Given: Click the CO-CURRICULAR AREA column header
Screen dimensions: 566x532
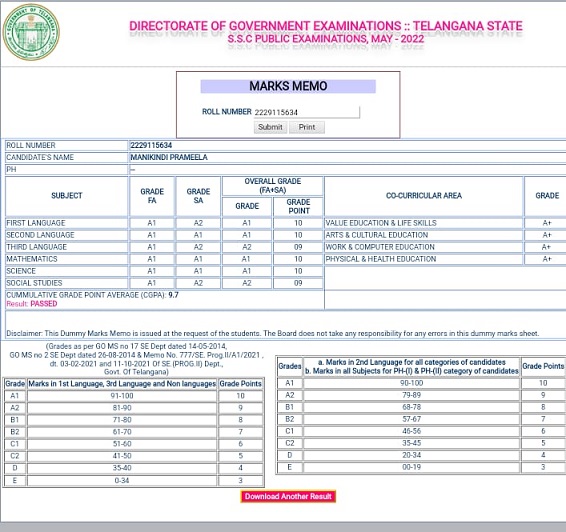Looking at the screenshot, I should pos(423,196).
